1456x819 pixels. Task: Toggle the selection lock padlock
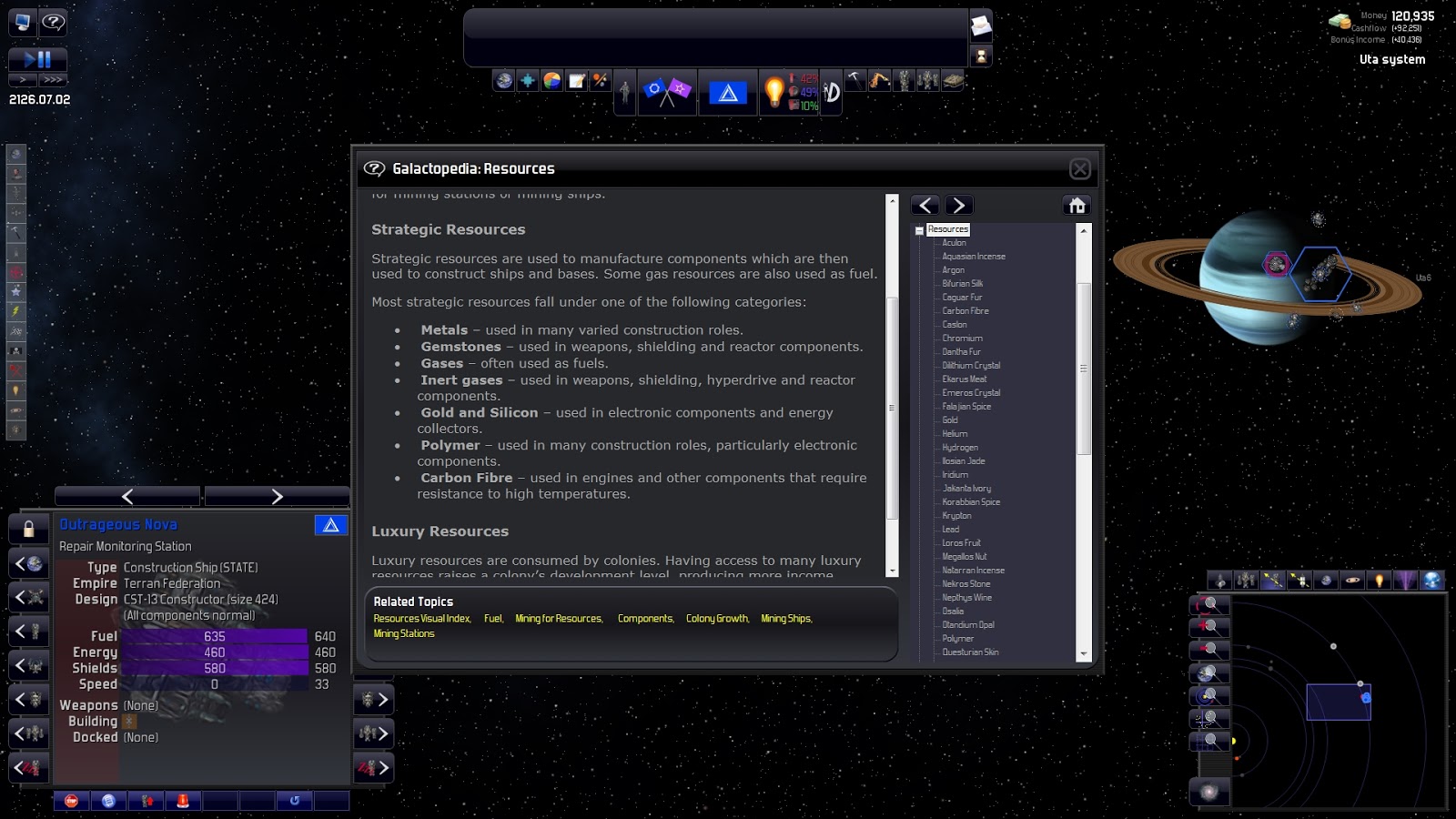coord(28,529)
